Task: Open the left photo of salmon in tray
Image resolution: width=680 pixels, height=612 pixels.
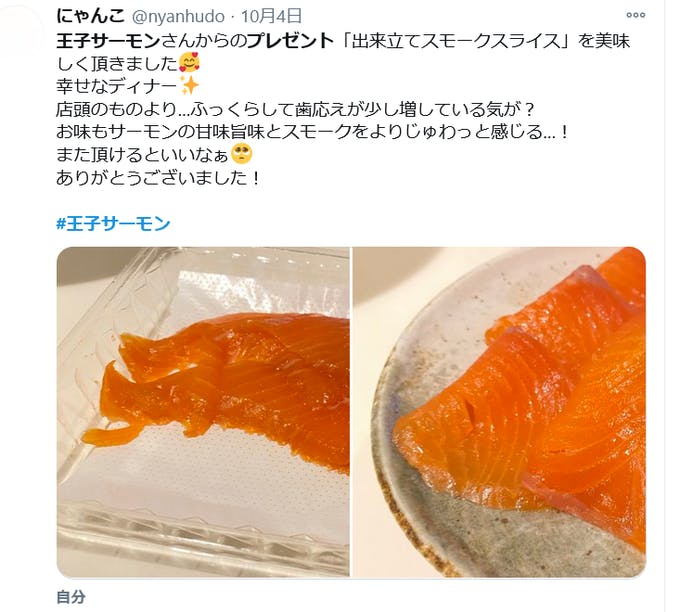Action: pyautogui.click(x=203, y=412)
